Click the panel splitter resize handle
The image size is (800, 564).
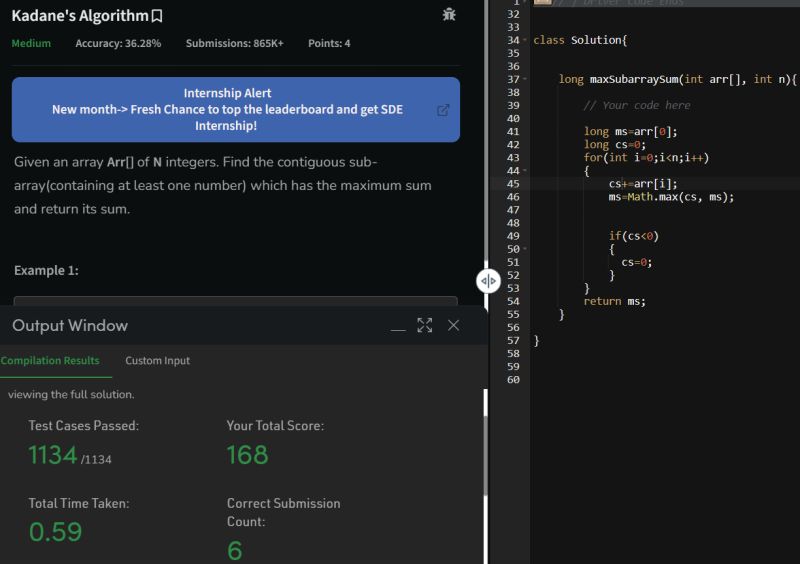(488, 281)
